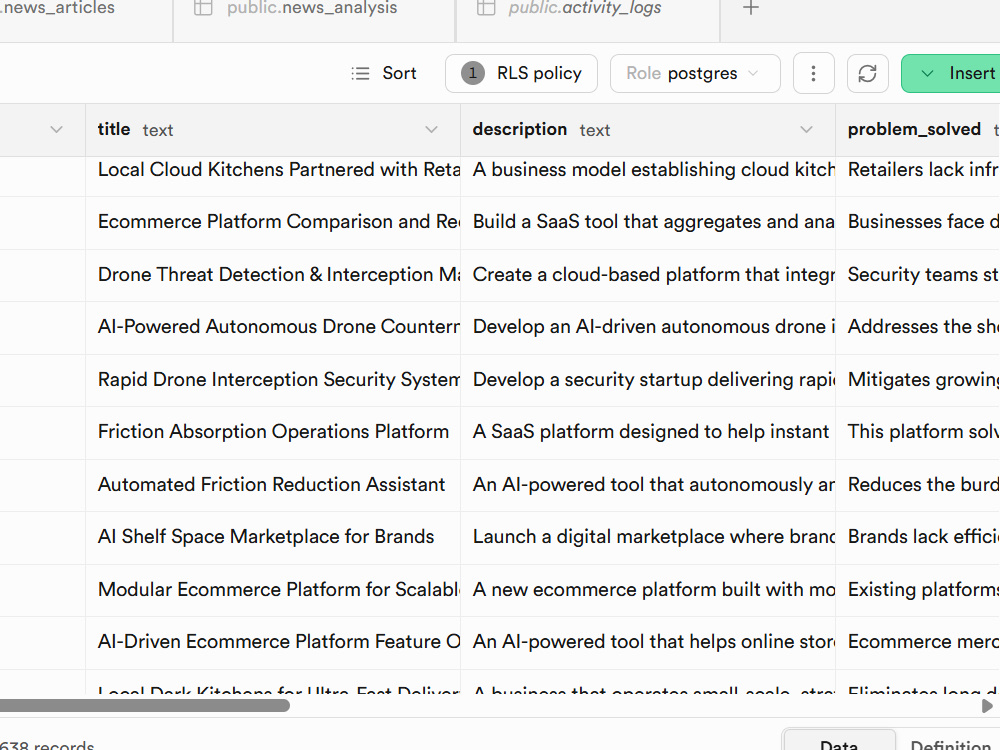This screenshot has height=750, width=1000.
Task: Open the Role postgres dropdown
Action: tap(695, 73)
